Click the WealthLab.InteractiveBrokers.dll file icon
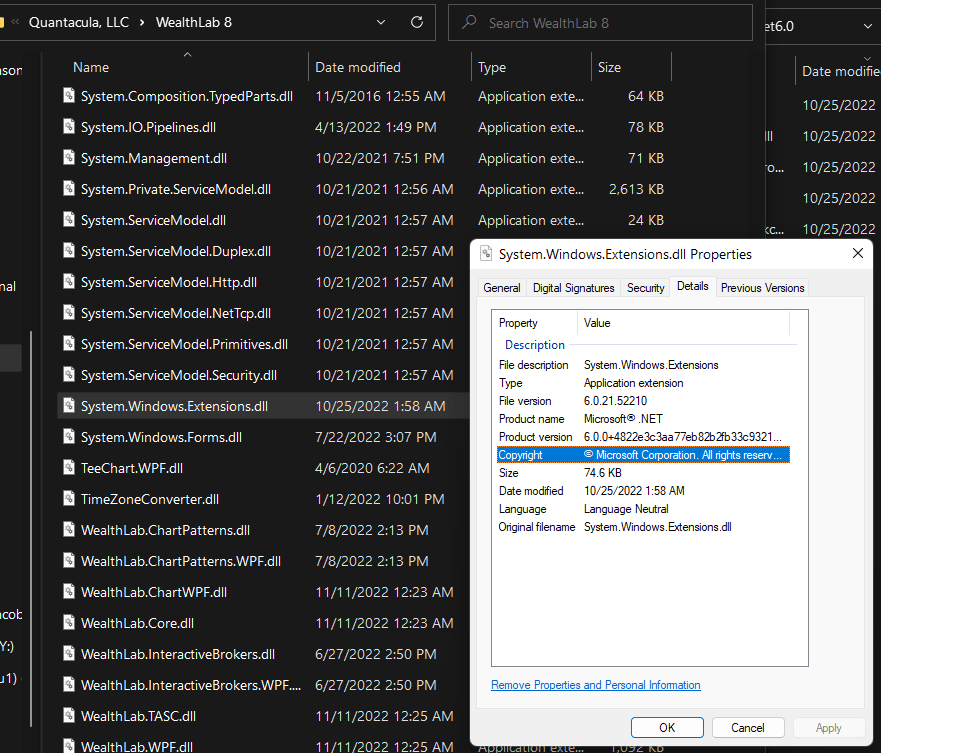The width and height of the screenshot is (960, 753). pos(69,653)
